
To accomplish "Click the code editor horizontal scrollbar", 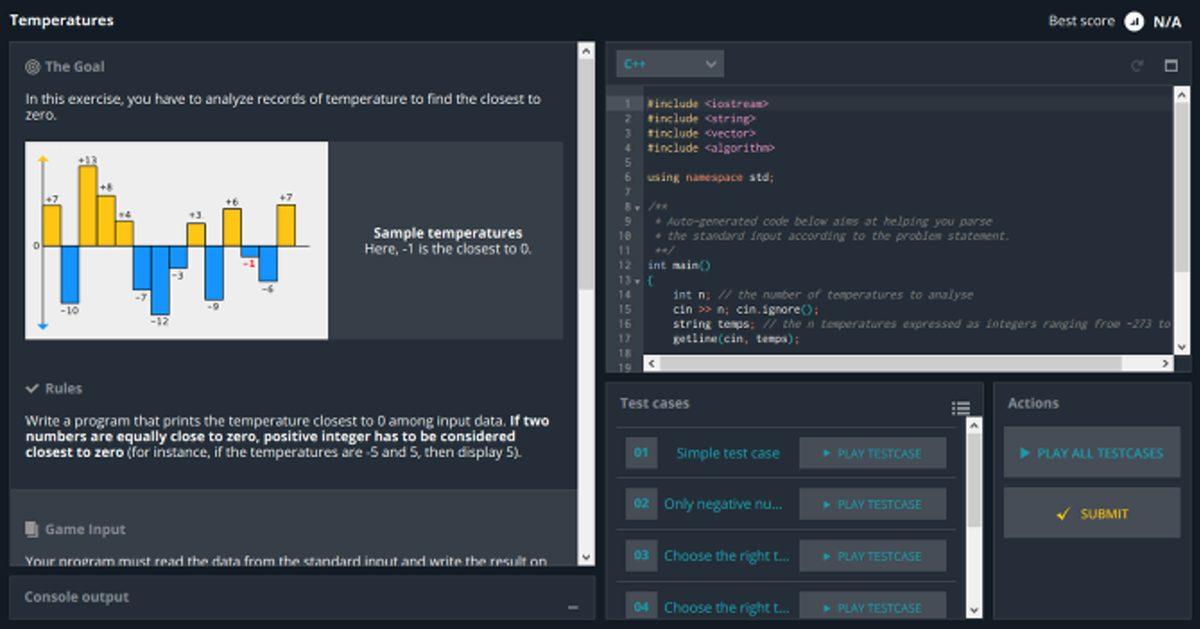I will [900, 364].
